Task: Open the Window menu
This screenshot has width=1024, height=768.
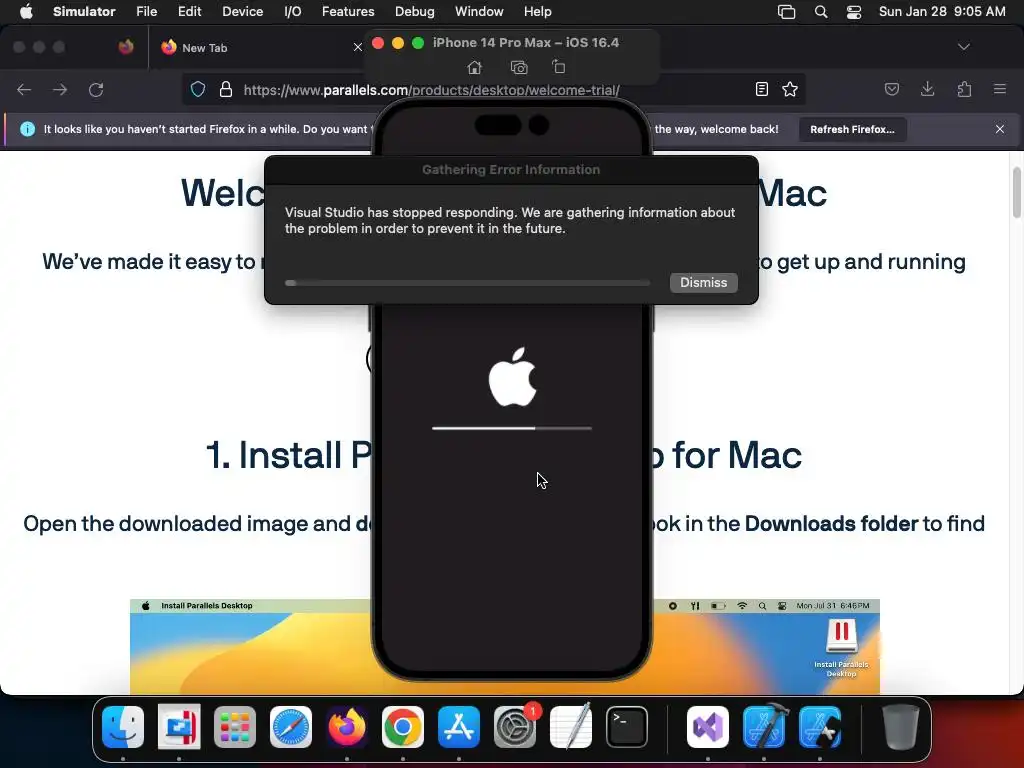Action: coord(479,12)
